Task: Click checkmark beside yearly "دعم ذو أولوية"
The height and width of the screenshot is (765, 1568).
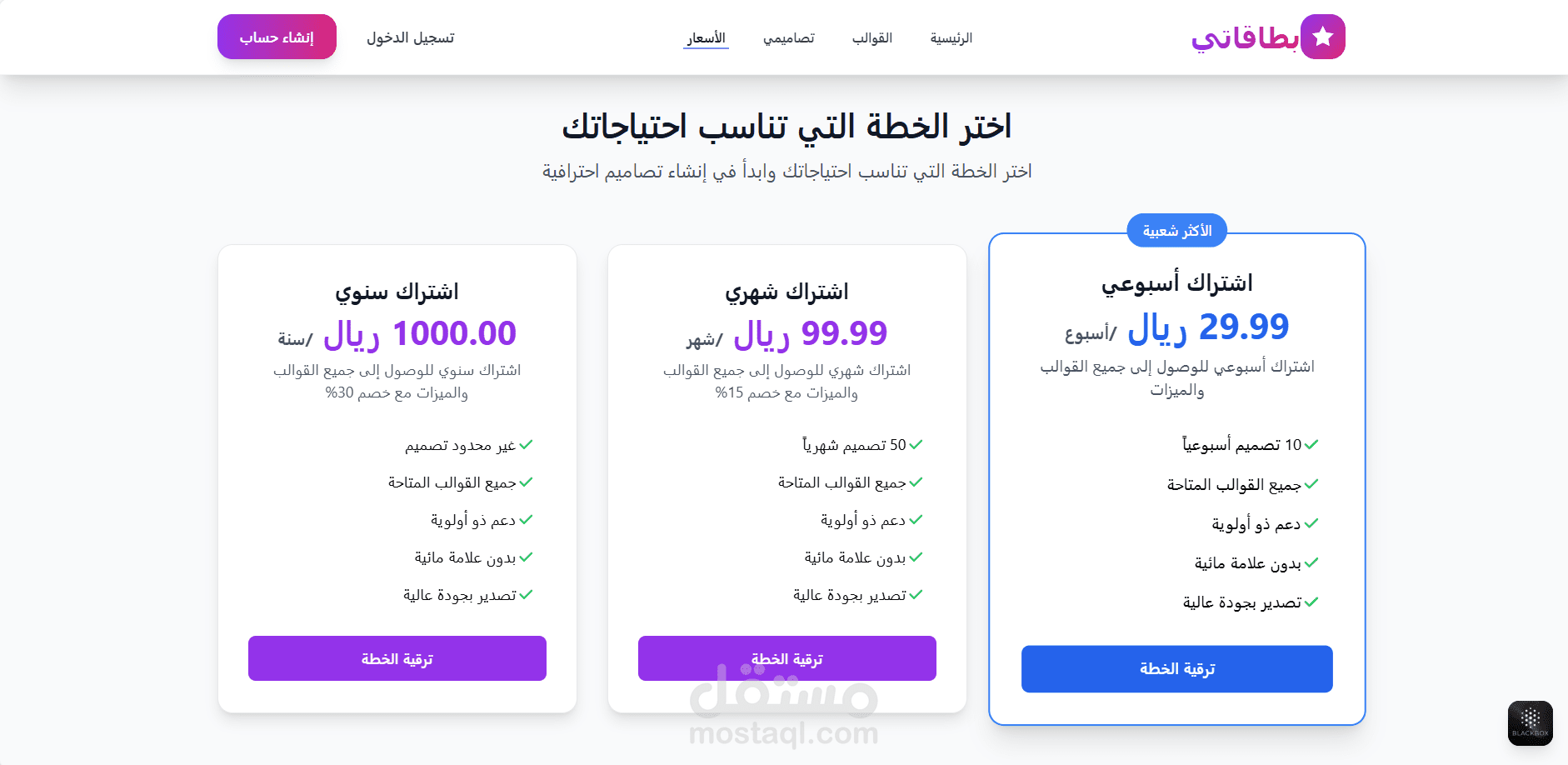Action: [526, 520]
